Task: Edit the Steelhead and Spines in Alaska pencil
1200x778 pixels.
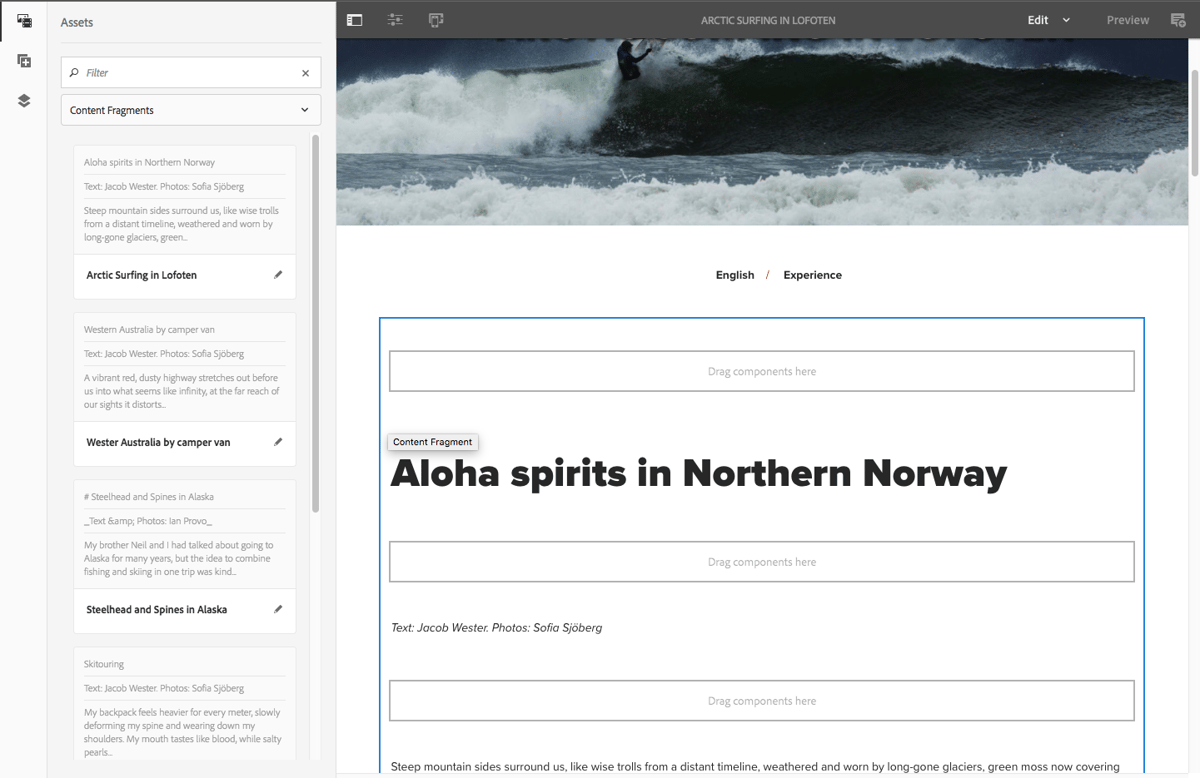Action: point(278,608)
